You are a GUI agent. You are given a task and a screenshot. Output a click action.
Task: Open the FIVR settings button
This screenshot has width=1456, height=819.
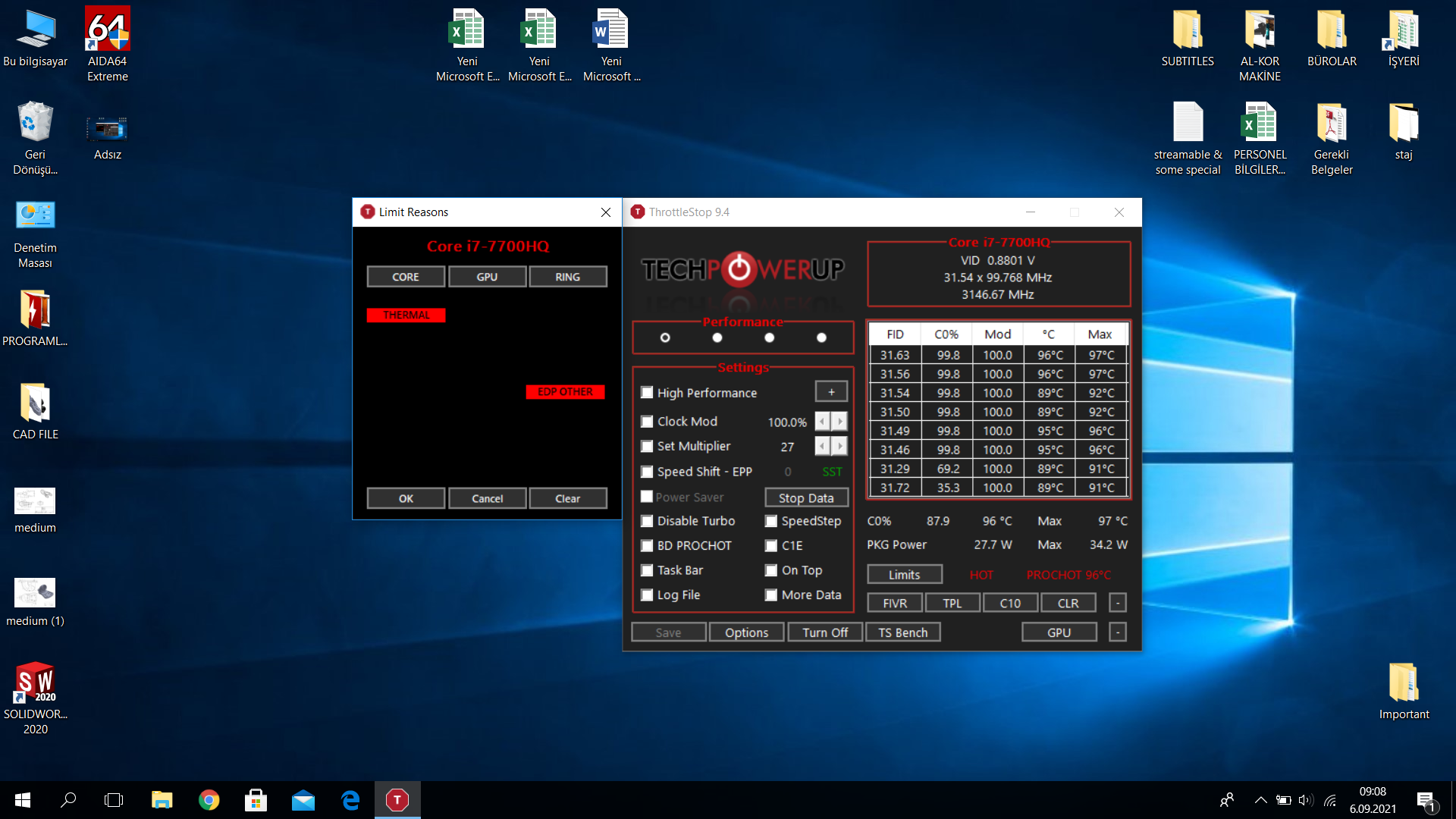895,603
